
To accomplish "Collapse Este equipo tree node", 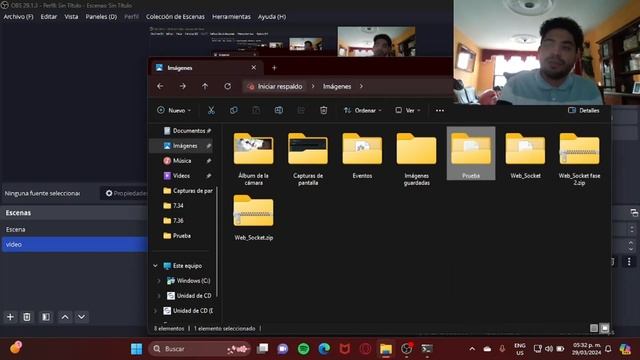I will 155,266.
